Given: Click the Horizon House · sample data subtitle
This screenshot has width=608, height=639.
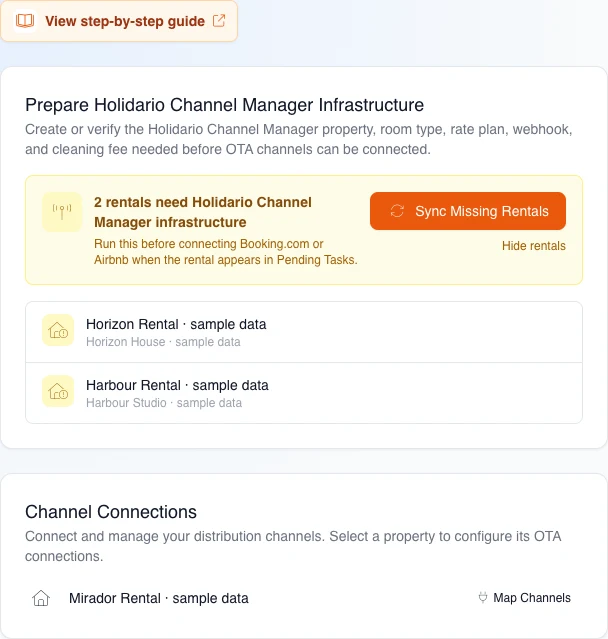Looking at the screenshot, I should [x=163, y=342].
